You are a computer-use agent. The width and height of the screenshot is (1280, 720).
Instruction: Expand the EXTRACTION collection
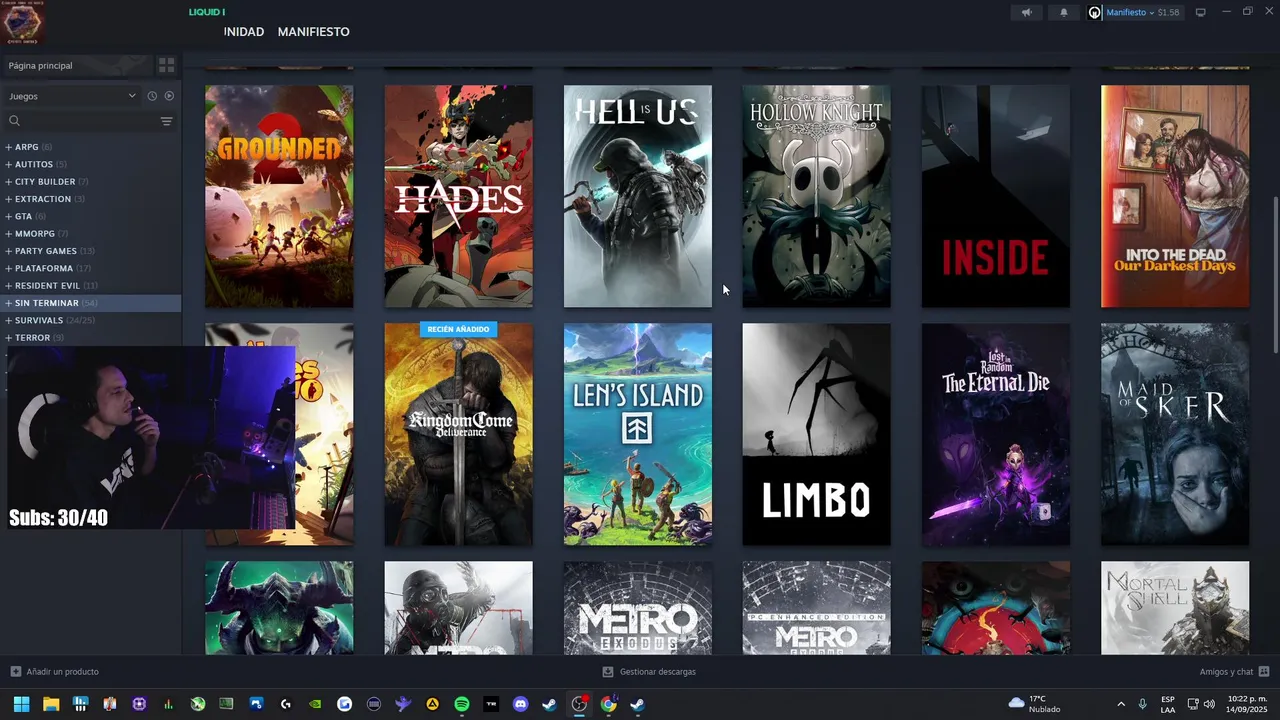coord(9,199)
